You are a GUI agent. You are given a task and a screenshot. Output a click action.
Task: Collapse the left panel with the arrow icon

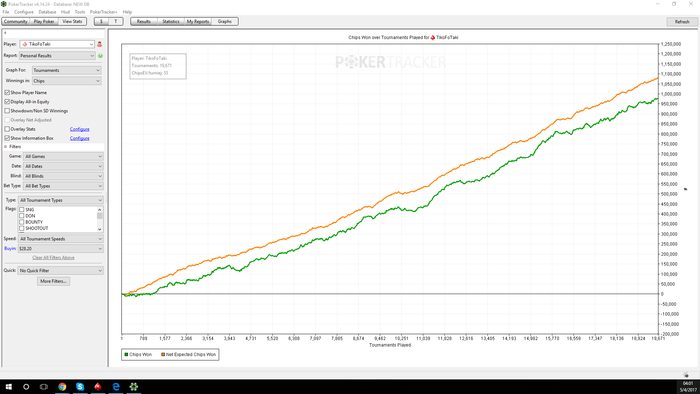click(5, 33)
